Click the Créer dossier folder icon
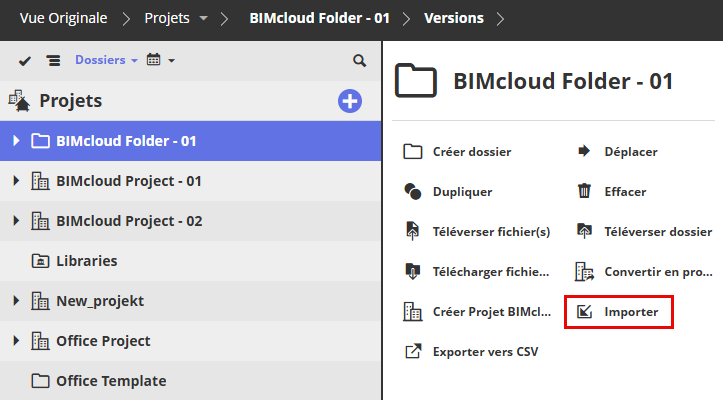Viewport: 723px width, 400px height. tap(413, 152)
